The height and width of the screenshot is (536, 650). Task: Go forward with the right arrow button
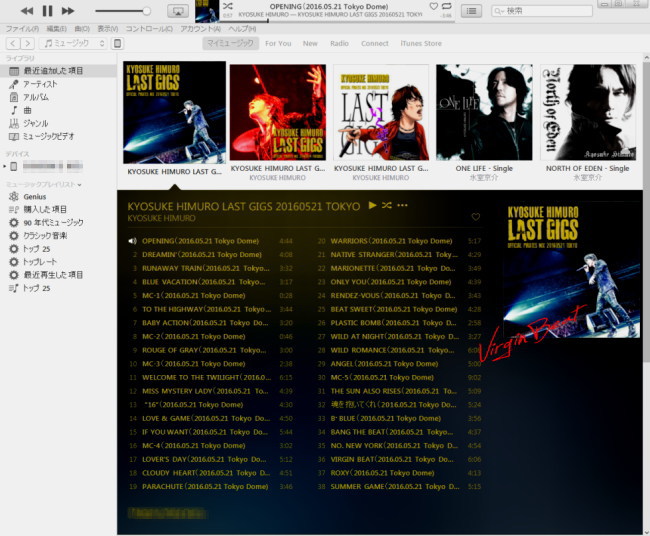tap(27, 43)
